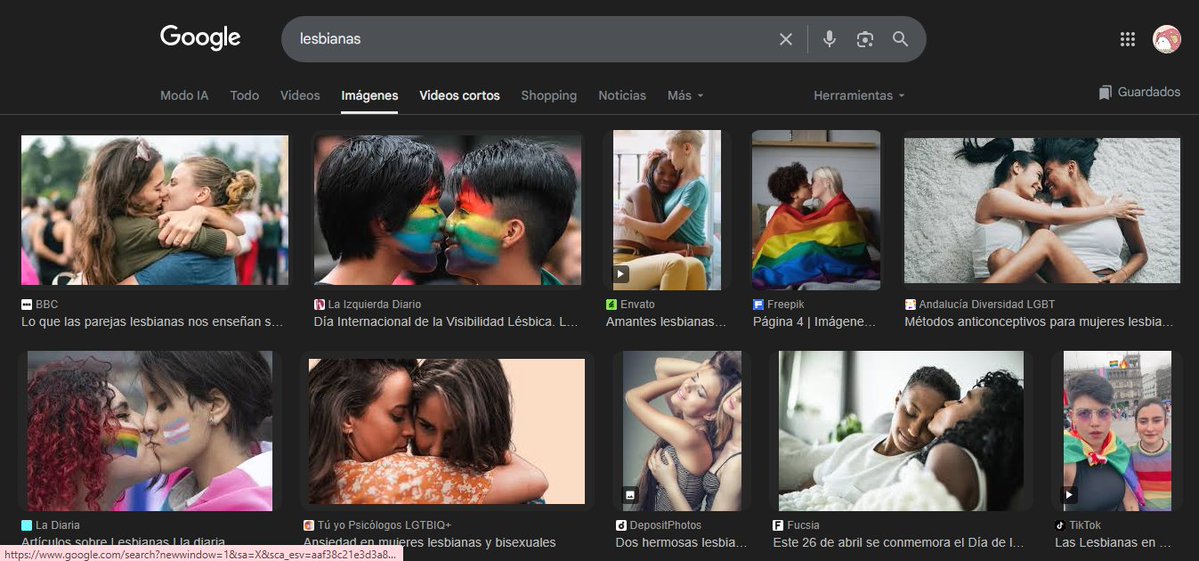Open the Envato video thumbnail

point(667,210)
